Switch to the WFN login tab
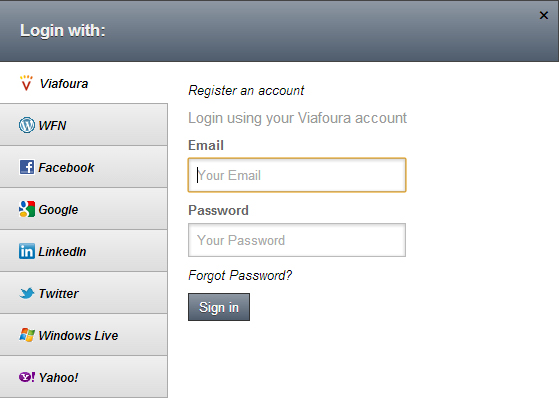The image size is (559, 398). 83,125
